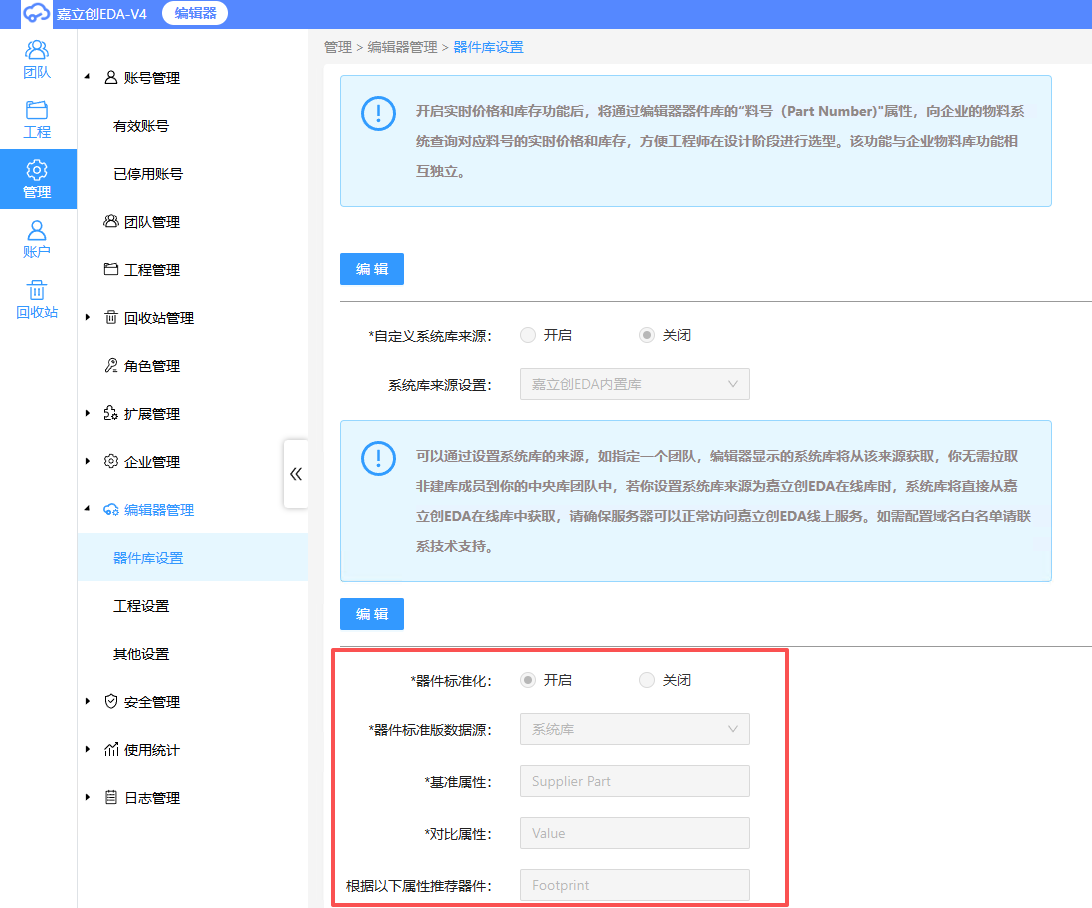Expand the 回收站管理 tree arrow

(x=88, y=317)
